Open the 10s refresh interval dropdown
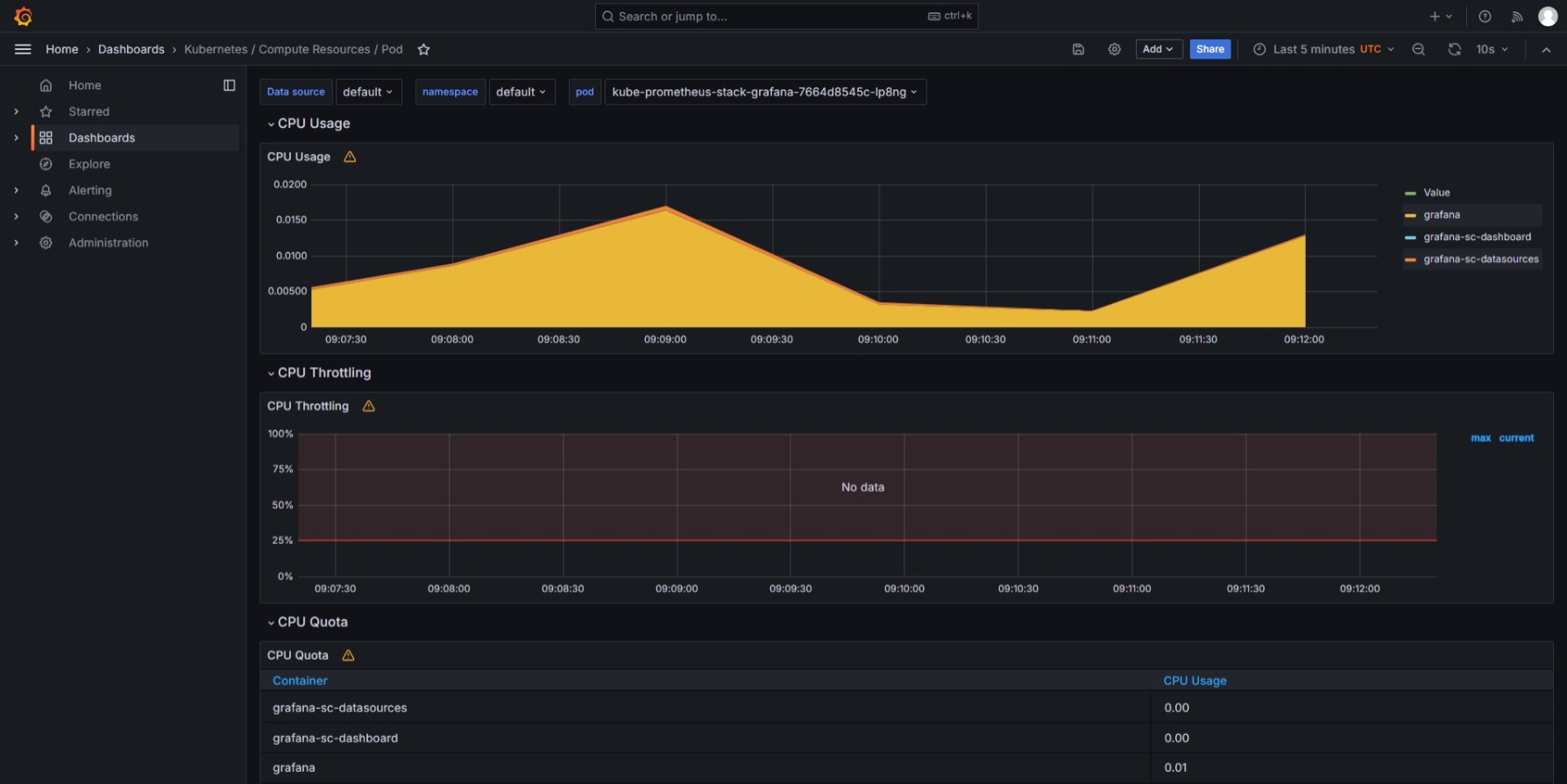1567x784 pixels. pos(1492,49)
